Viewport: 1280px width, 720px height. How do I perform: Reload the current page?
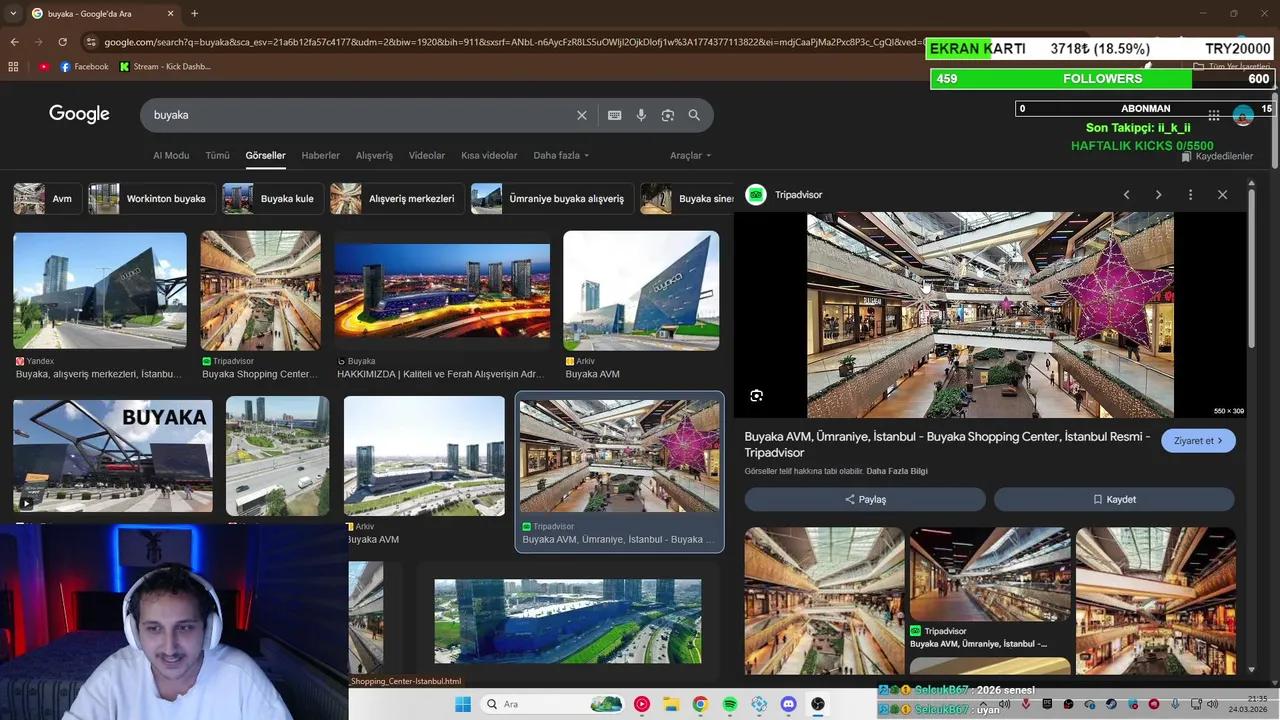tap(62, 42)
